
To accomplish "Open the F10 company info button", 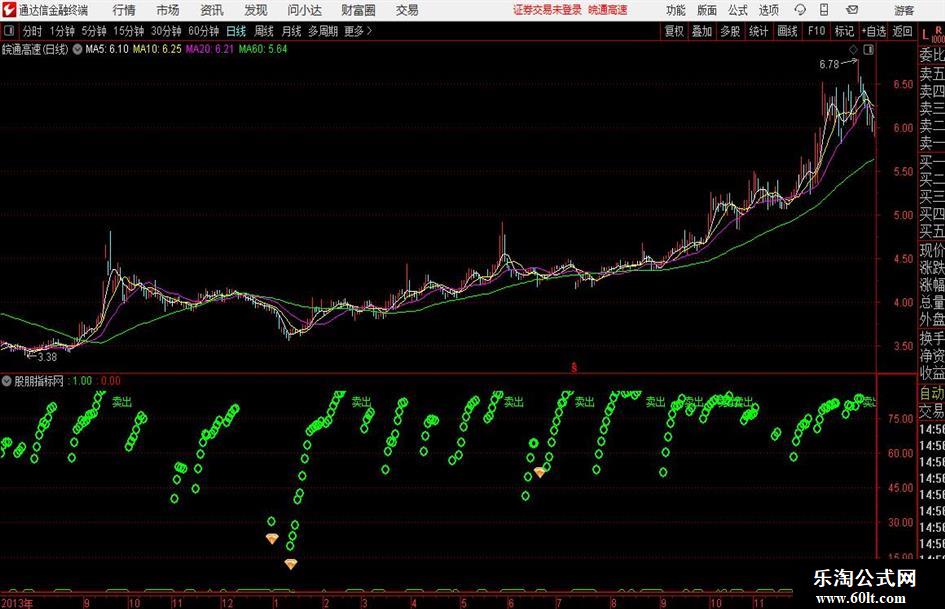I will click(x=816, y=31).
